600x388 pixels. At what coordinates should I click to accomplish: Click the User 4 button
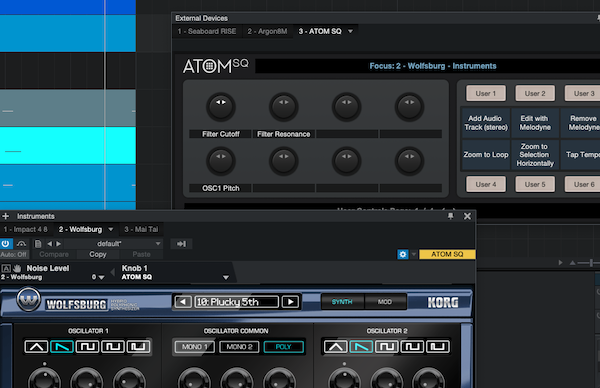tap(486, 184)
